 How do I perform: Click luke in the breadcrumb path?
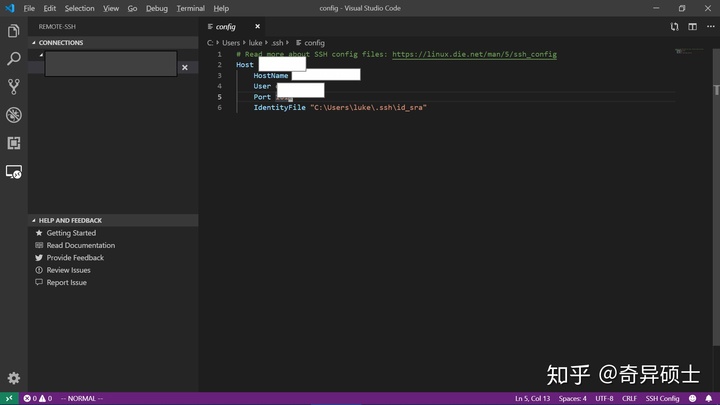255,43
